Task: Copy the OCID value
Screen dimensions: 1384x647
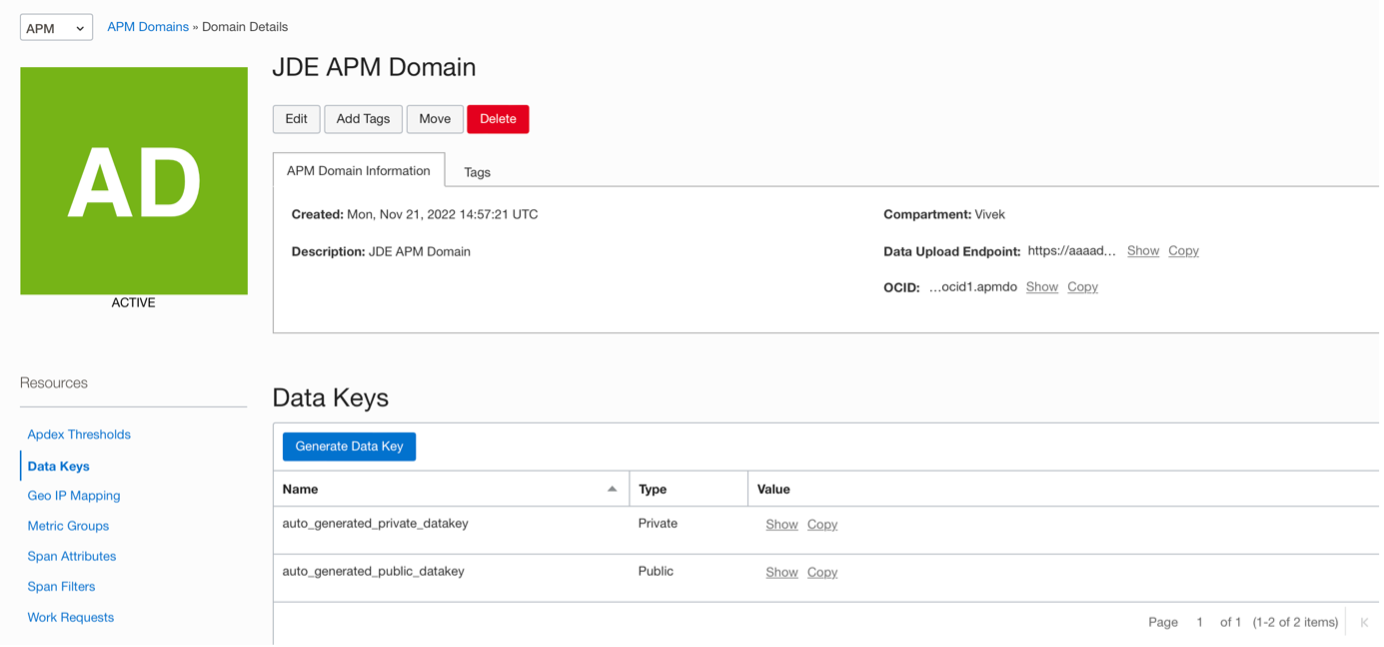Action: [x=1082, y=287]
